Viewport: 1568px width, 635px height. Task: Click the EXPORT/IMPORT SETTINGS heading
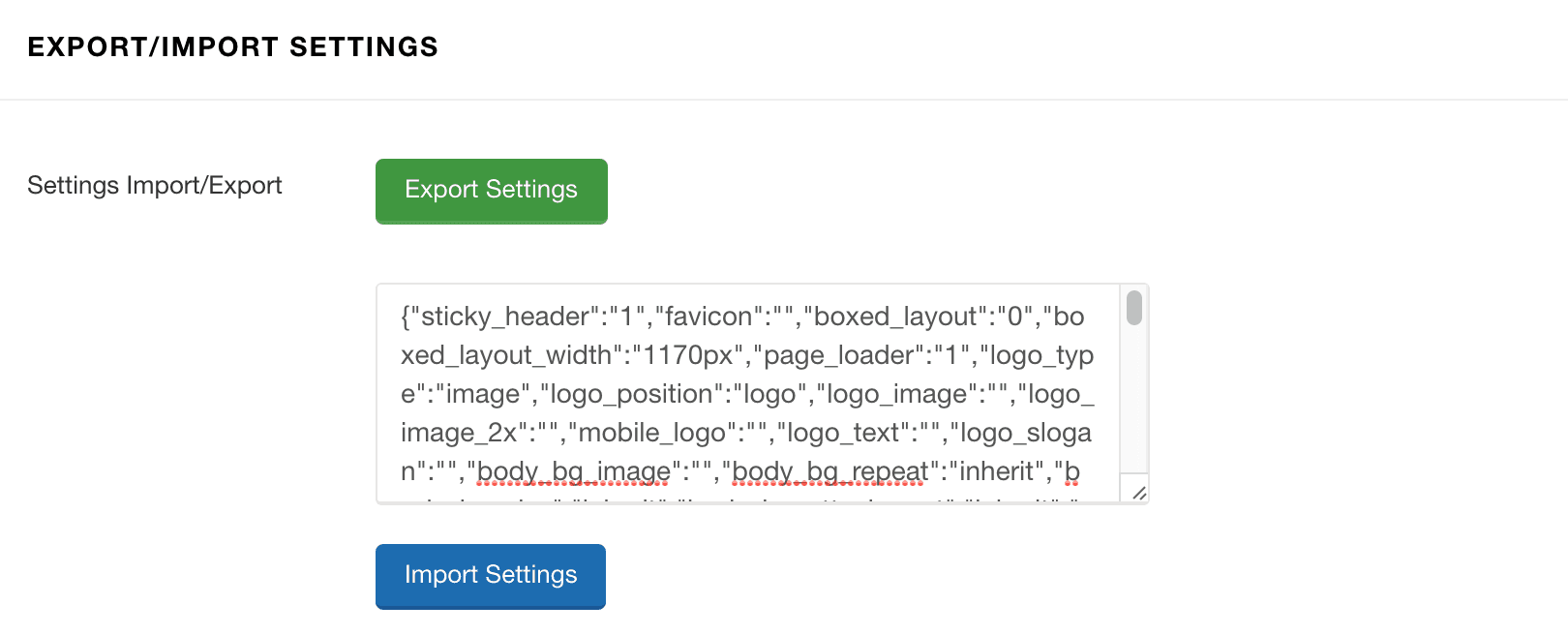(x=232, y=46)
